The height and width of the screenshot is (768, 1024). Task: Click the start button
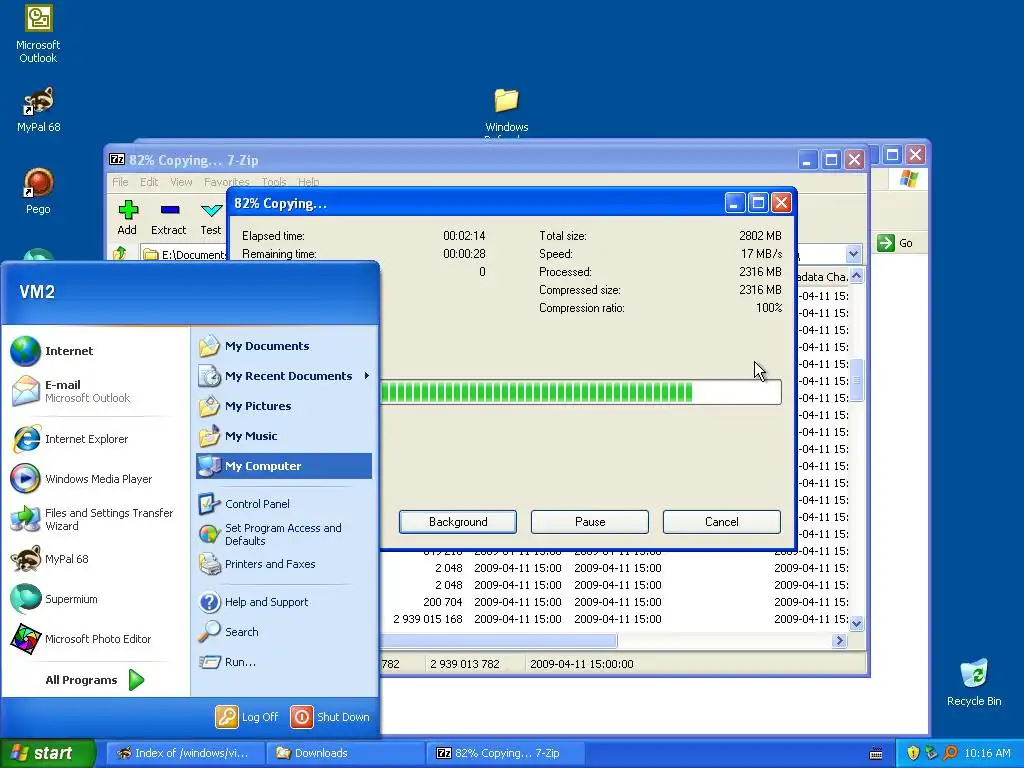pyautogui.click(x=48, y=753)
